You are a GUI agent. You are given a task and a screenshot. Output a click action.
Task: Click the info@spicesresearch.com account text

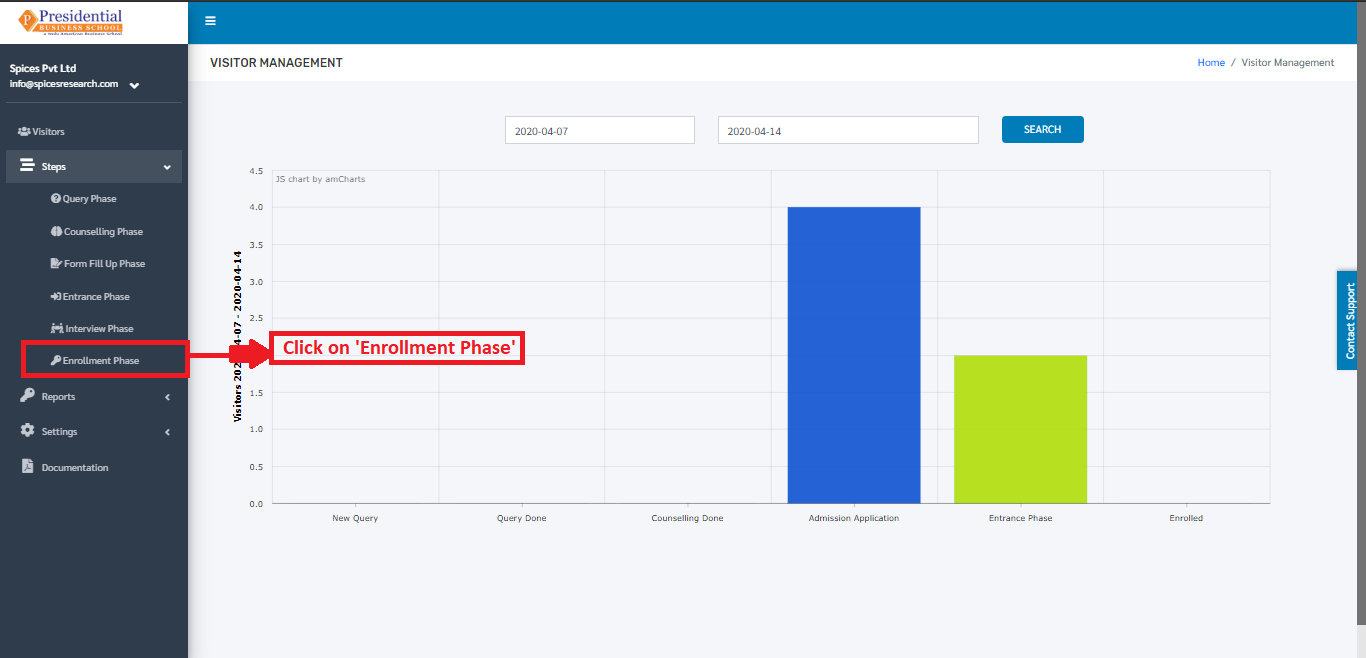pos(64,84)
